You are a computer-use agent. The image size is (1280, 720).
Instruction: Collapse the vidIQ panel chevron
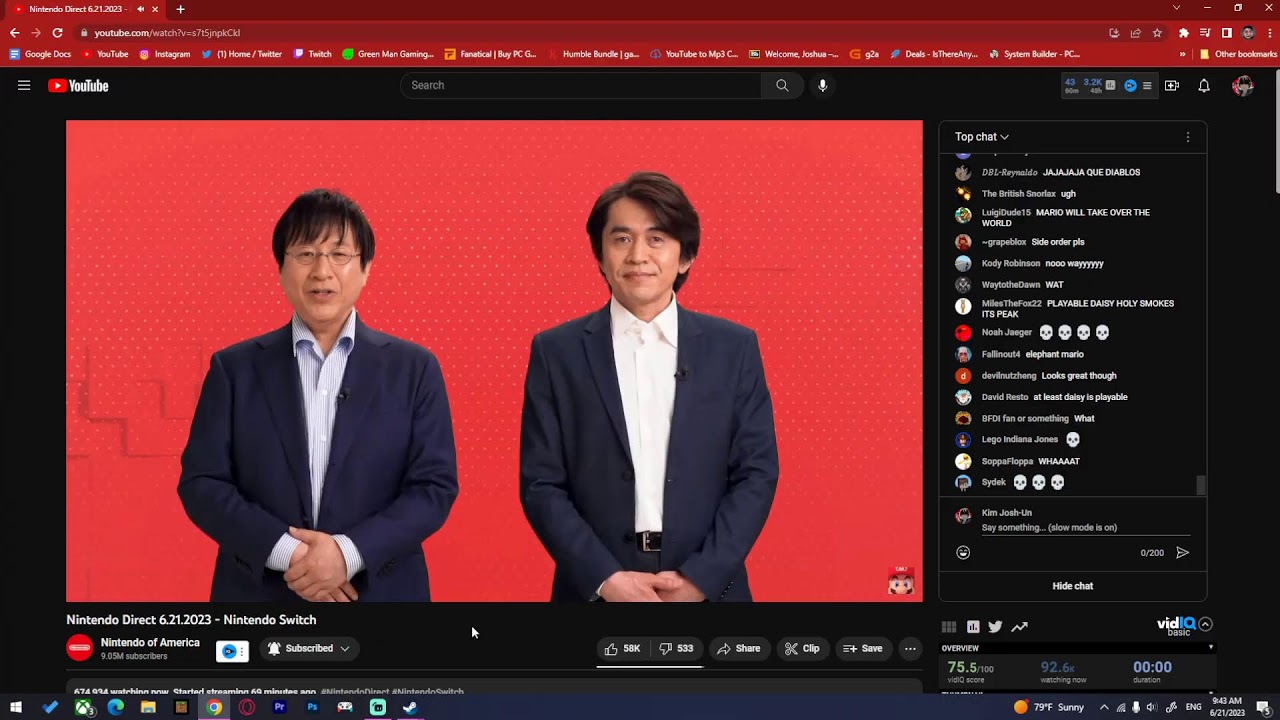pyautogui.click(x=1205, y=624)
